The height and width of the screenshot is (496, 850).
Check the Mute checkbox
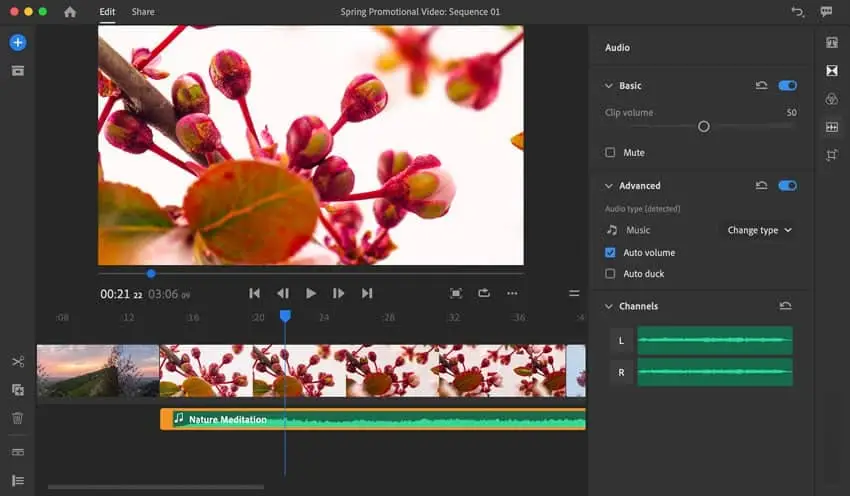(610, 153)
